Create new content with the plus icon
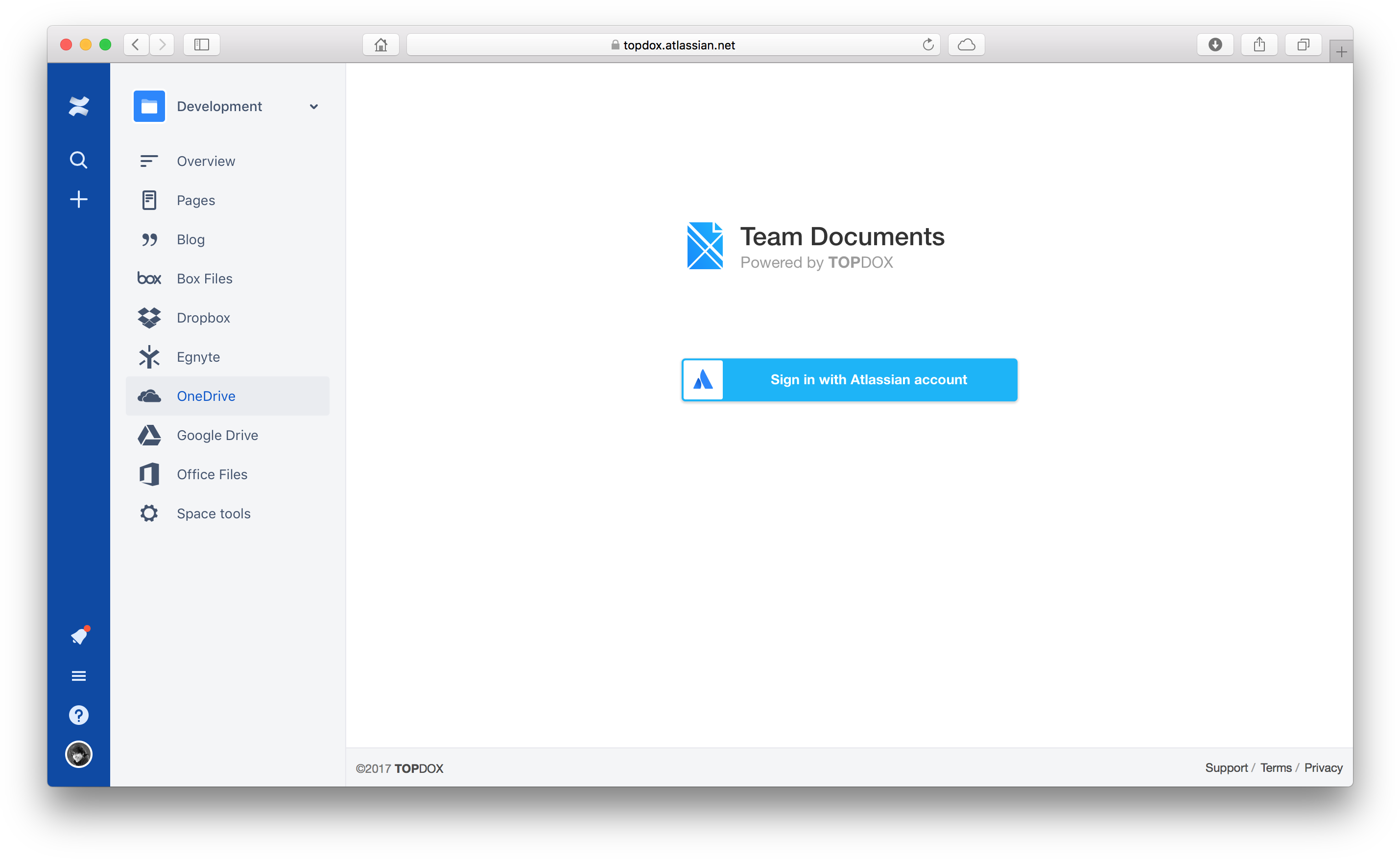The height and width of the screenshot is (859, 1400). (x=79, y=199)
